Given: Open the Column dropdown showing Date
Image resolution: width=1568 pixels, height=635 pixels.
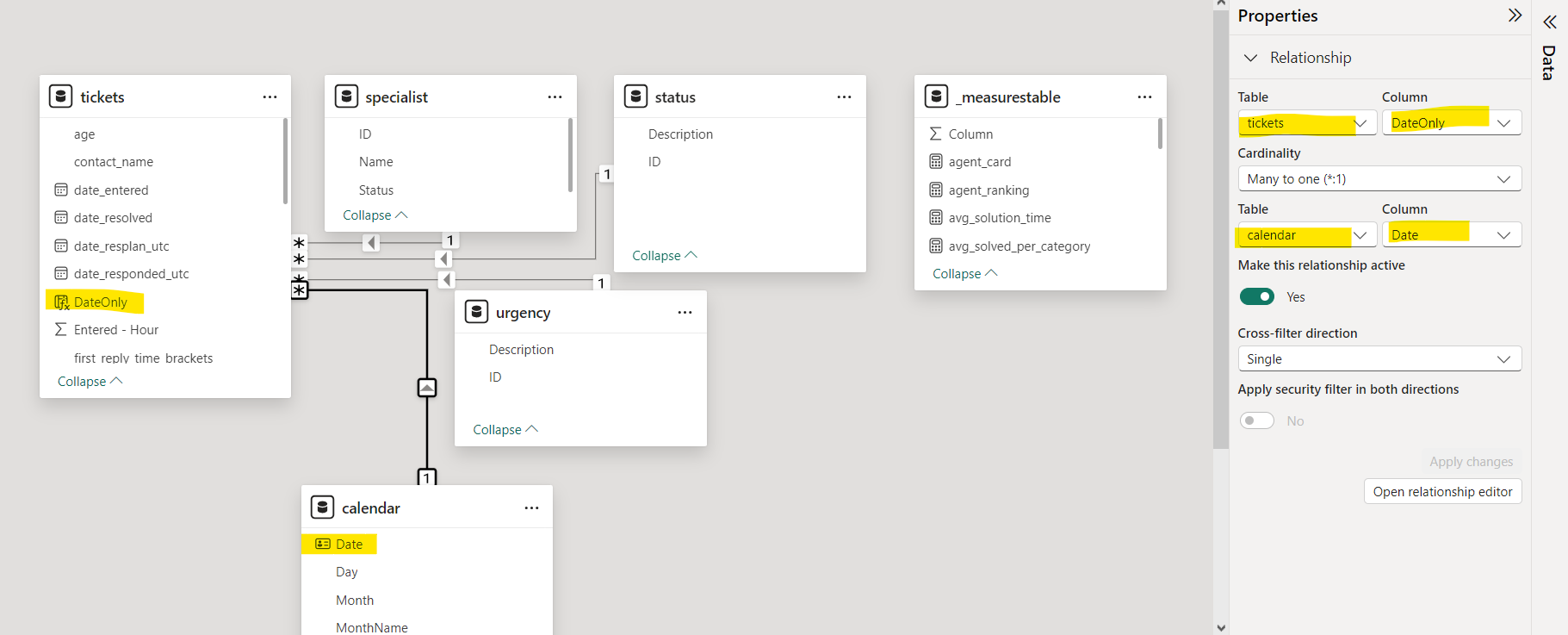Looking at the screenshot, I should (1452, 235).
